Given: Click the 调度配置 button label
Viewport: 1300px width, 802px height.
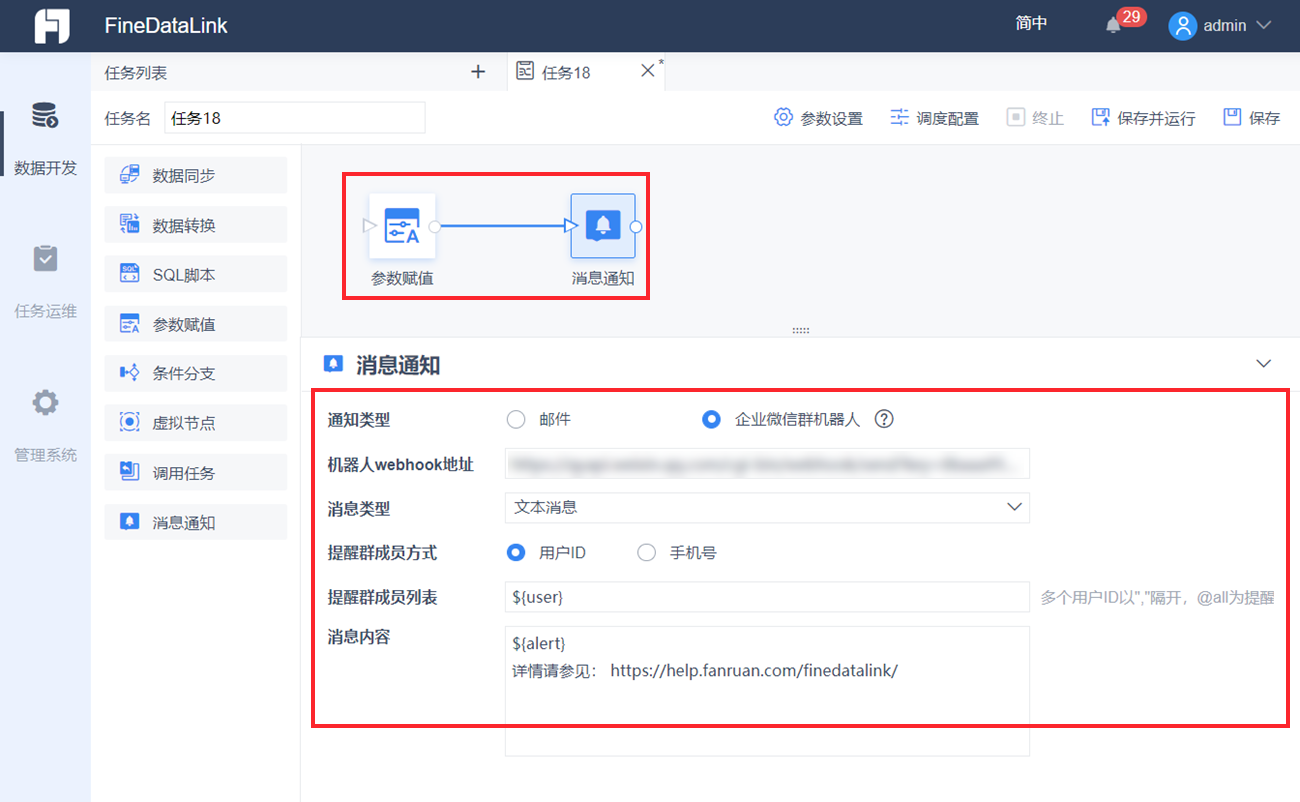Looking at the screenshot, I should pos(948,118).
